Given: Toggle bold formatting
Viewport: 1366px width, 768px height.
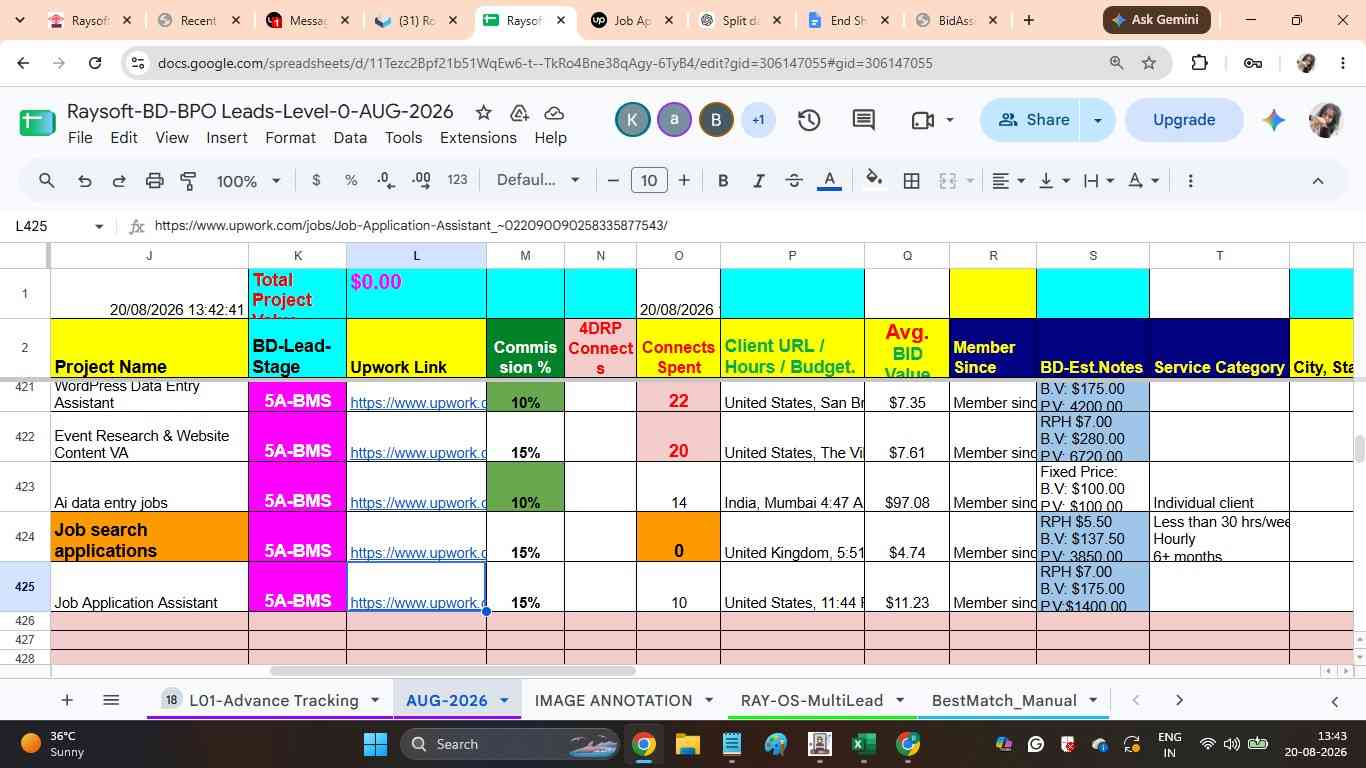Looking at the screenshot, I should click(x=723, y=181).
